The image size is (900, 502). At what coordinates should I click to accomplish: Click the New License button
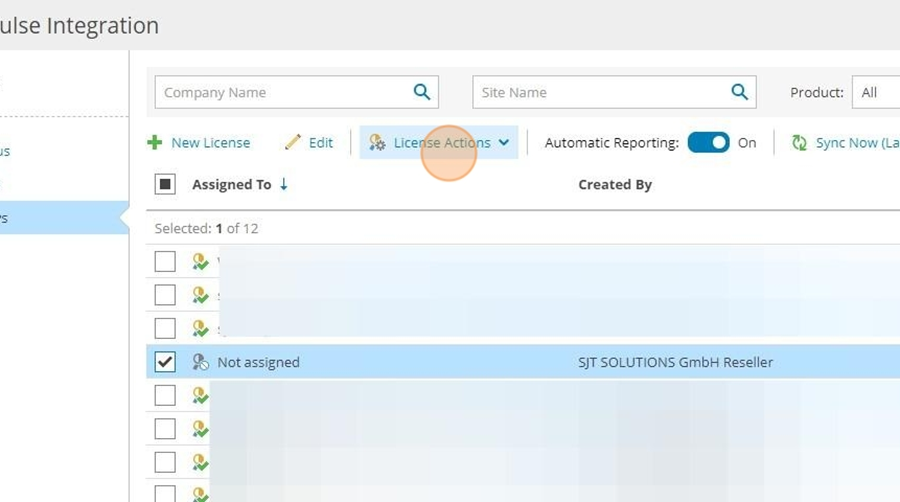pos(199,142)
